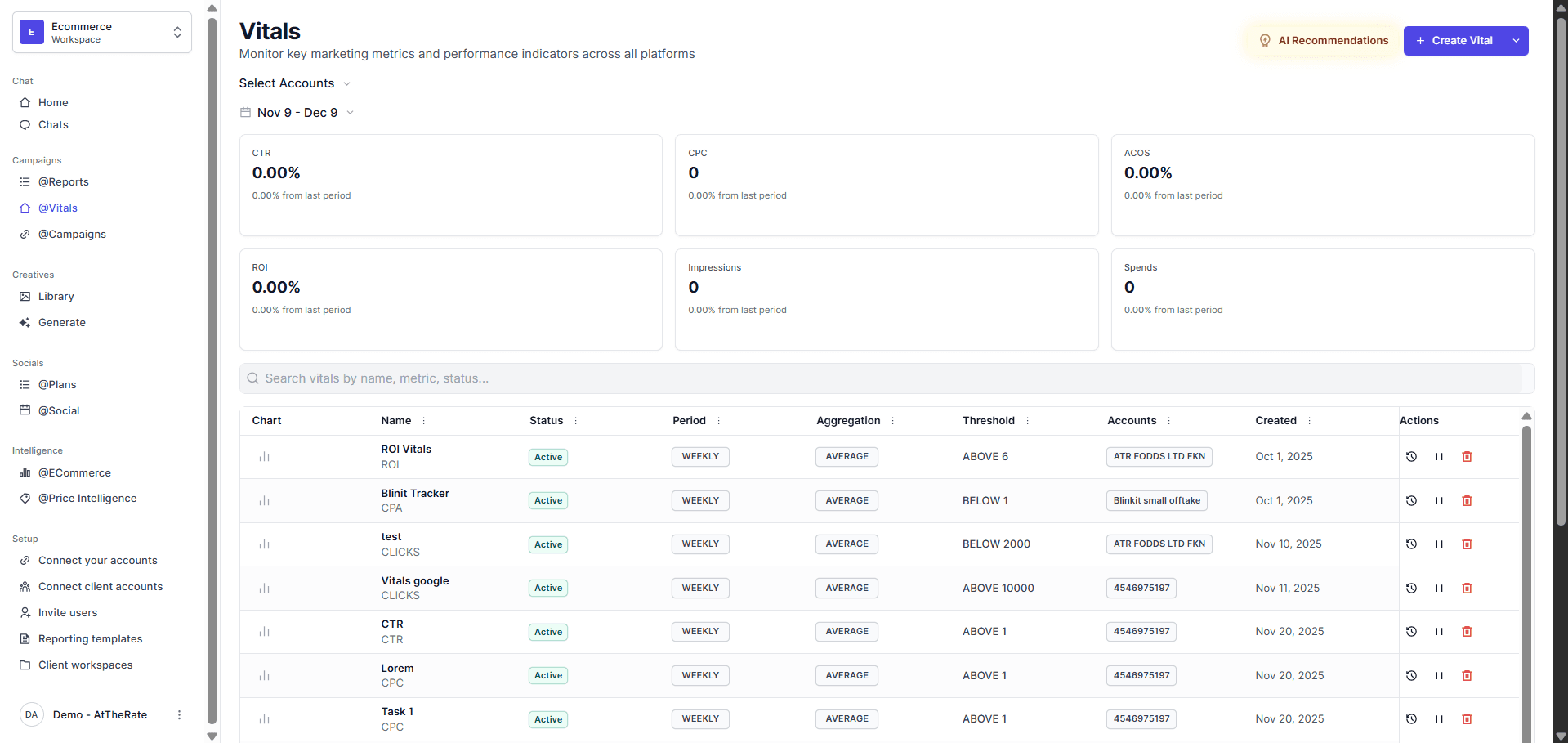Open the Nov 9 - Dec 9 date picker

click(297, 113)
